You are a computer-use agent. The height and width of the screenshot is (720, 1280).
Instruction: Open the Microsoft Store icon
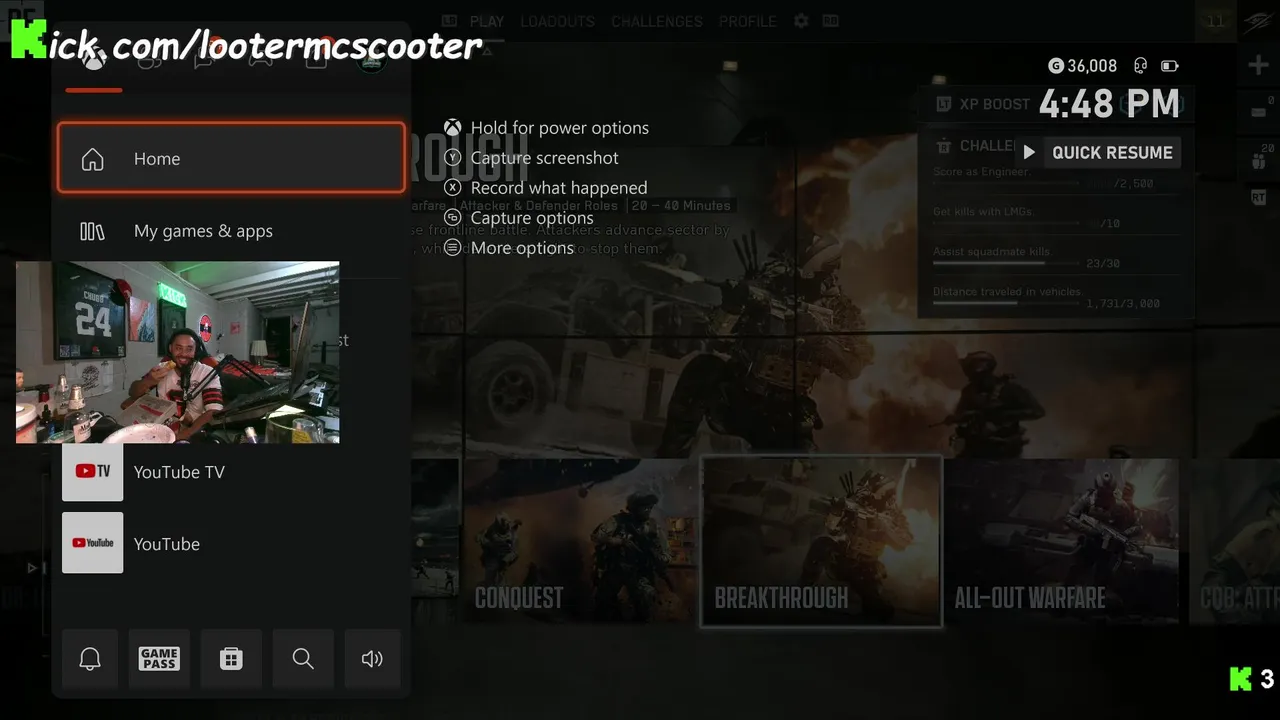tap(231, 658)
